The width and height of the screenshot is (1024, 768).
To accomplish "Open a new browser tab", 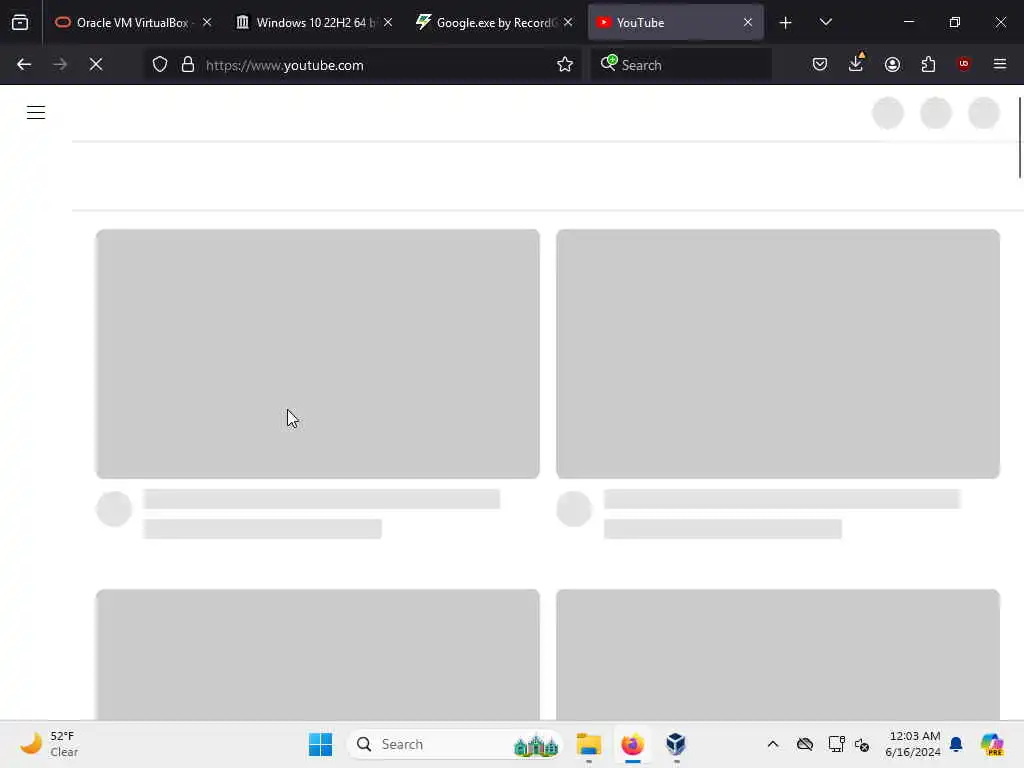I will pos(785,23).
